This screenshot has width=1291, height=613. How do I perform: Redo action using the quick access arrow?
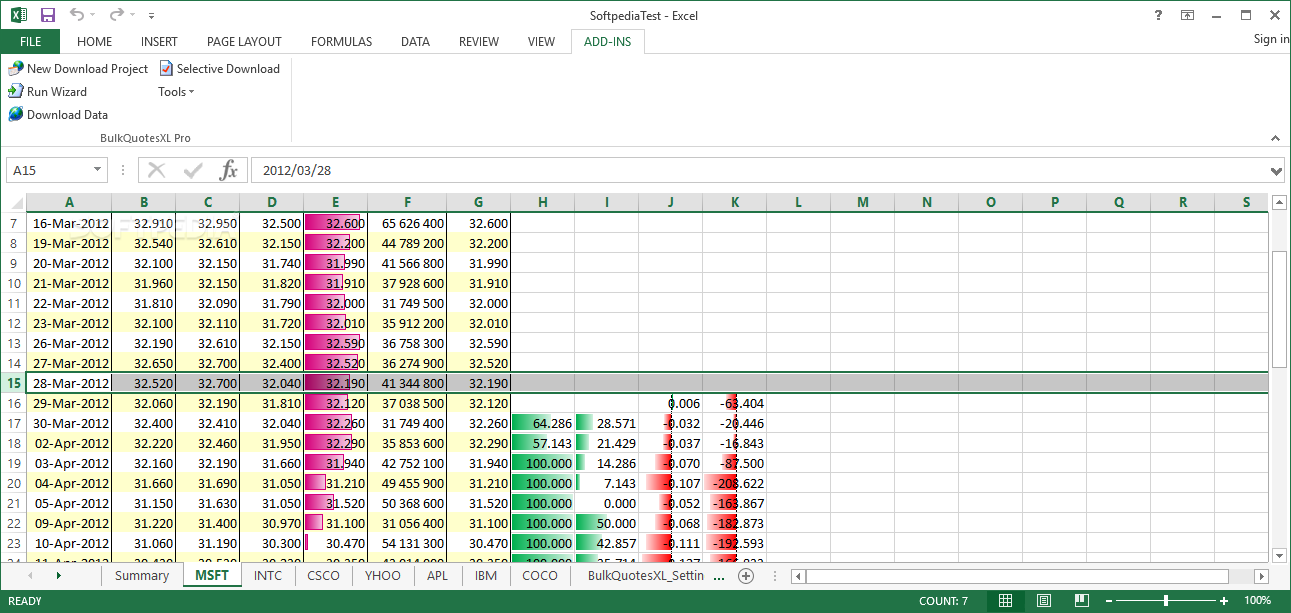[x=116, y=15]
